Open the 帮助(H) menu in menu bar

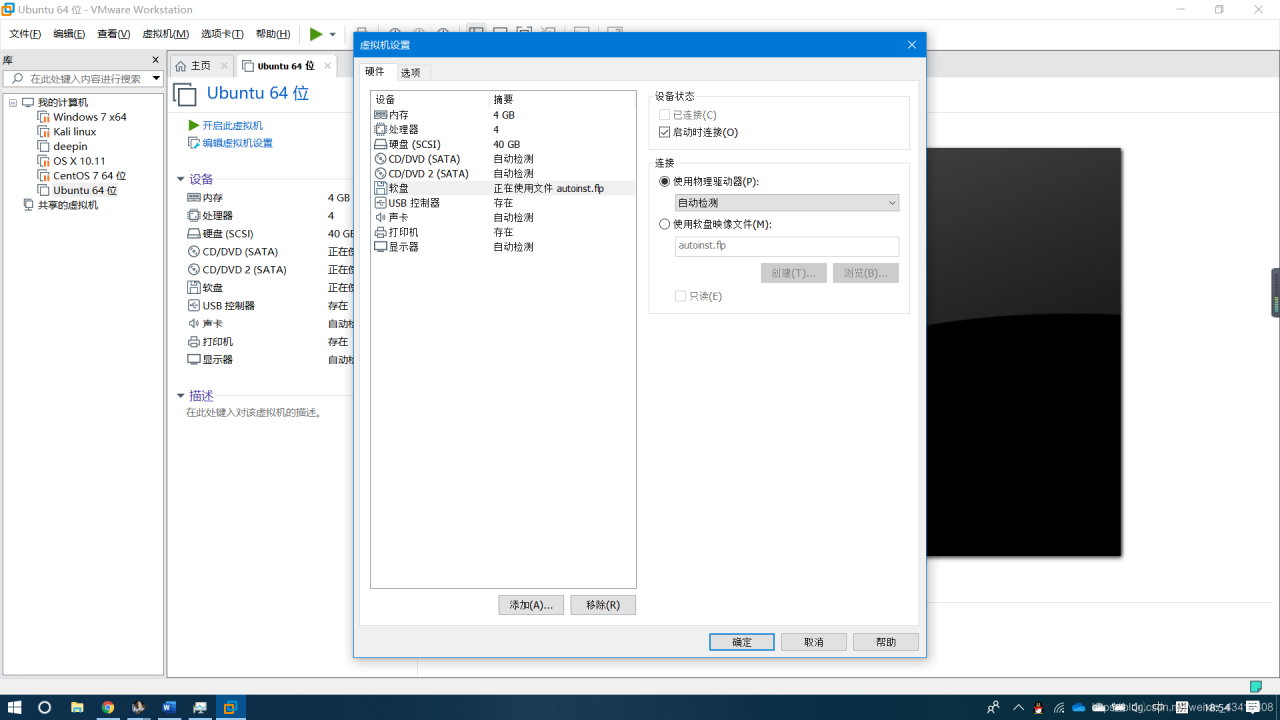[273, 34]
